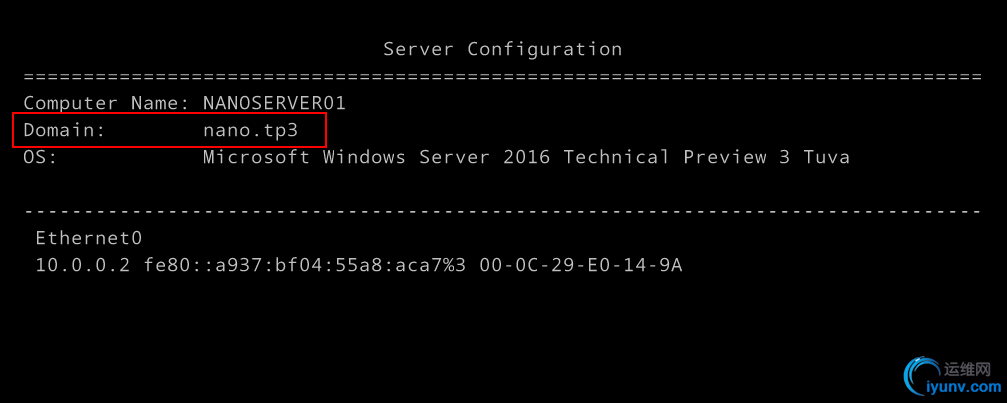This screenshot has height=403, width=1007.
Task: Click the NANOSERVER01 computer name value
Action: pos(274,103)
